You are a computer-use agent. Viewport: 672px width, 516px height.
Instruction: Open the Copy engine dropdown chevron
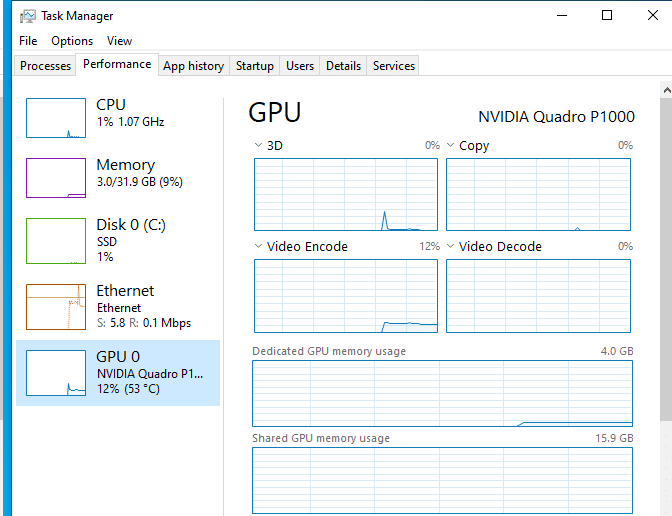[x=450, y=145]
